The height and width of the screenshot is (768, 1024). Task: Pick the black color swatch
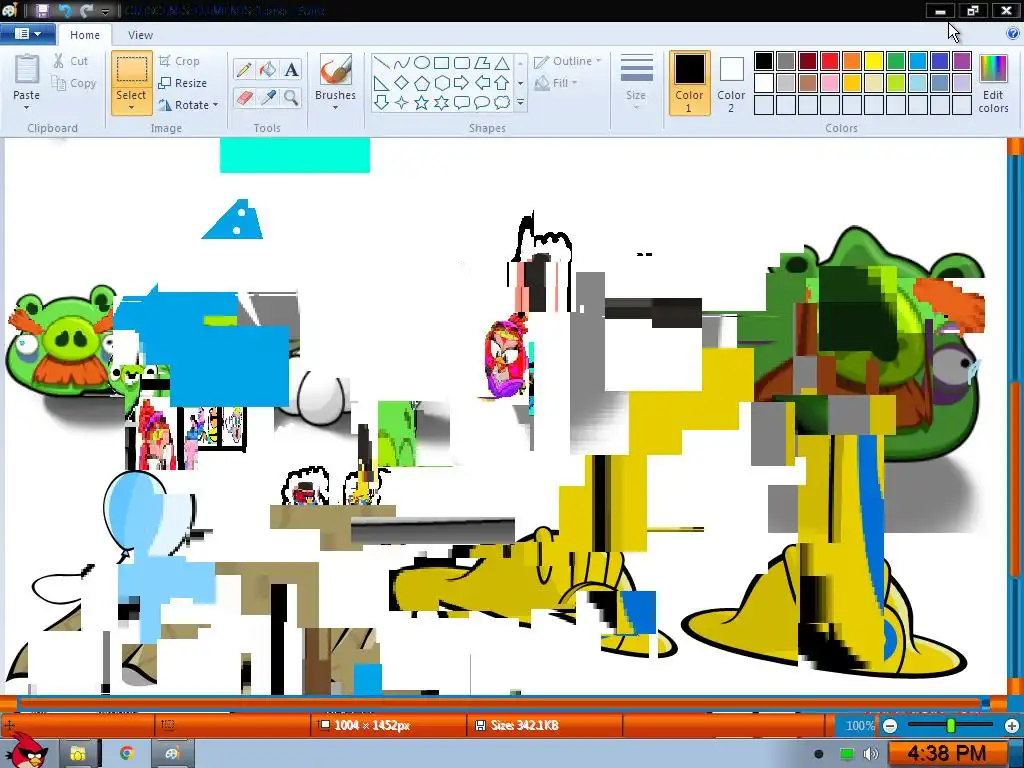click(764, 61)
